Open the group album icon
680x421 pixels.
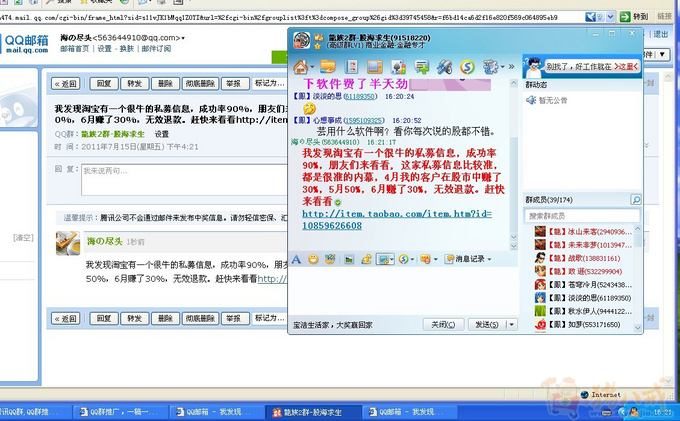coord(375,67)
